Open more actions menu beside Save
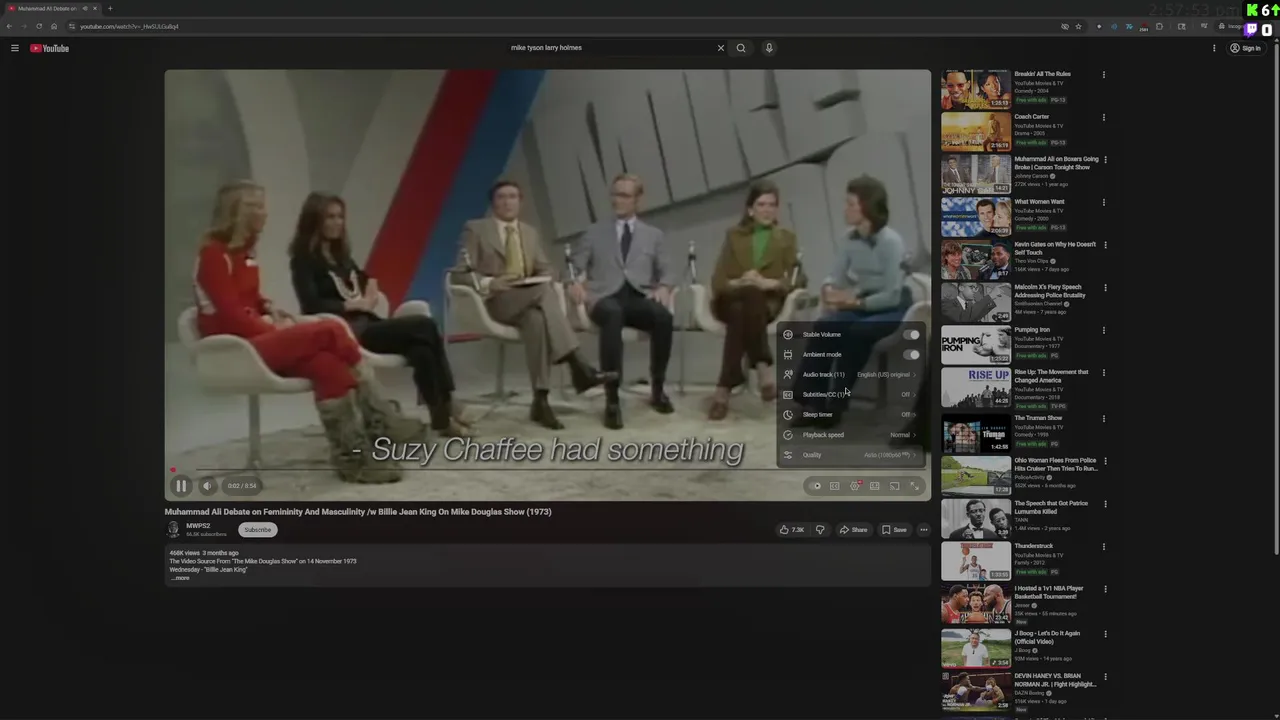This screenshot has height=720, width=1280. coord(924,530)
